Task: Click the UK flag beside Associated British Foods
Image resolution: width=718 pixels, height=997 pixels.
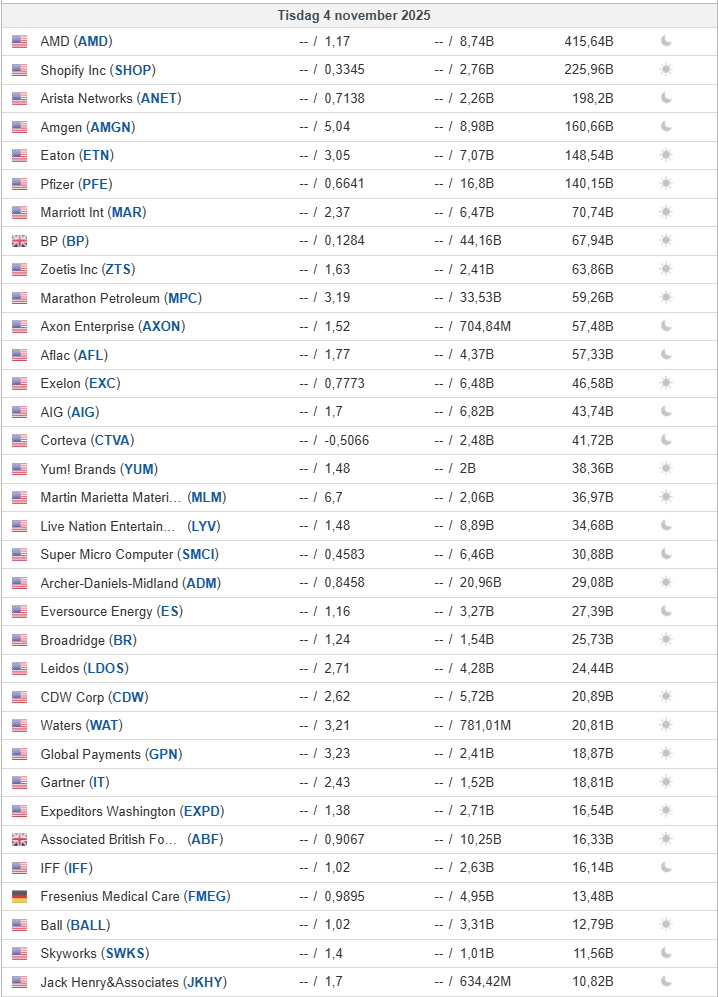Action: point(20,839)
